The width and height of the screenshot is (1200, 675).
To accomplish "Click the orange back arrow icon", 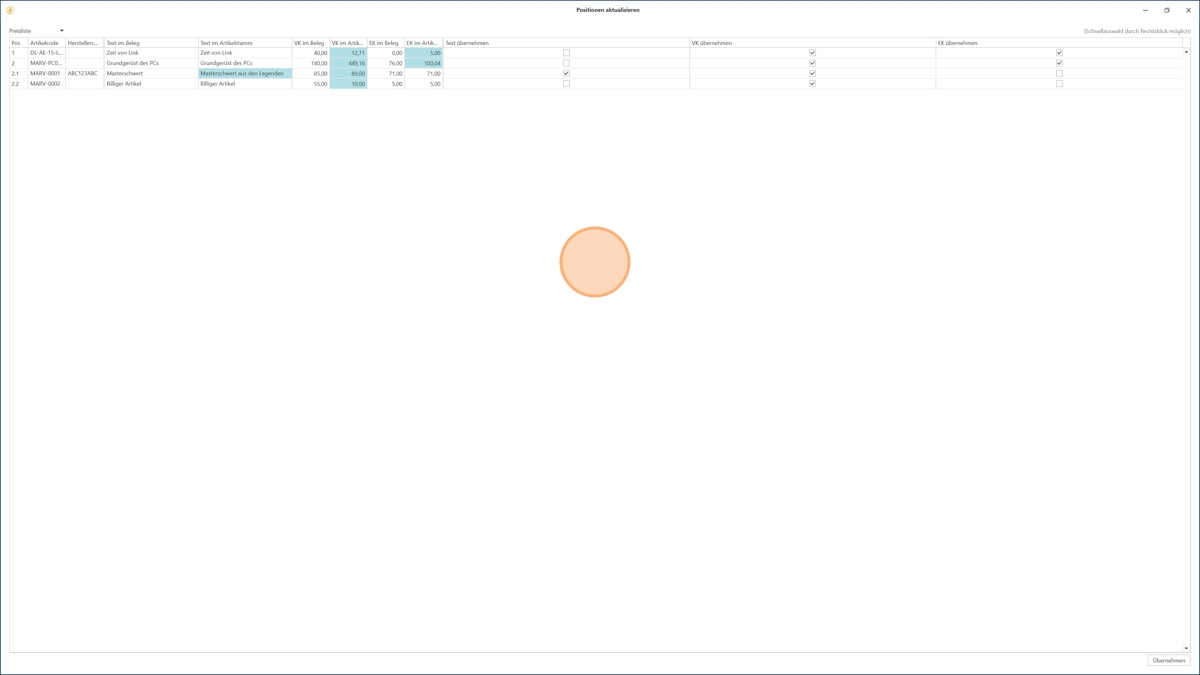I will [10, 10].
